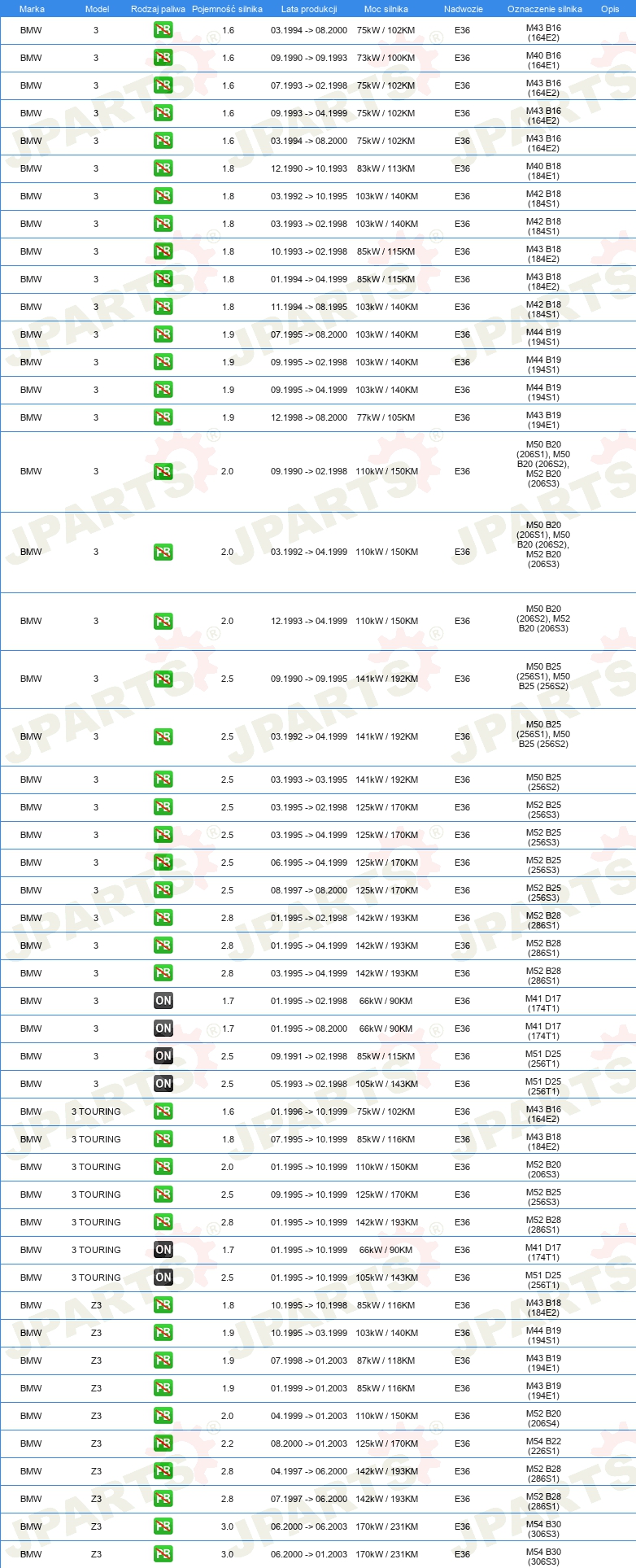Select diesel ON icon in 1.7 01.1995 -> 08.2000 row
This screenshot has height=1568, width=636.
click(163, 1029)
